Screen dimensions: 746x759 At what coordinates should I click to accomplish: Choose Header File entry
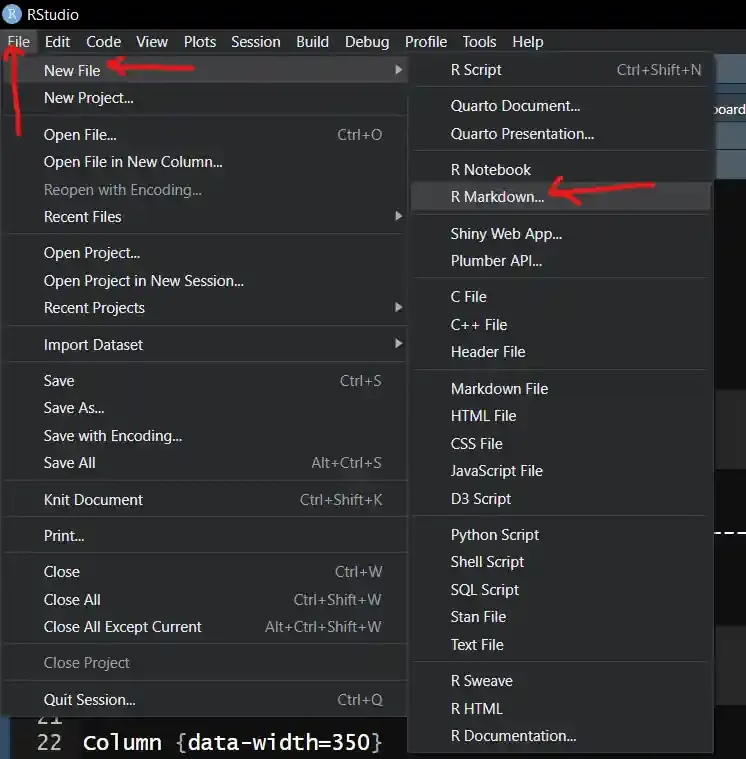[x=562, y=352]
